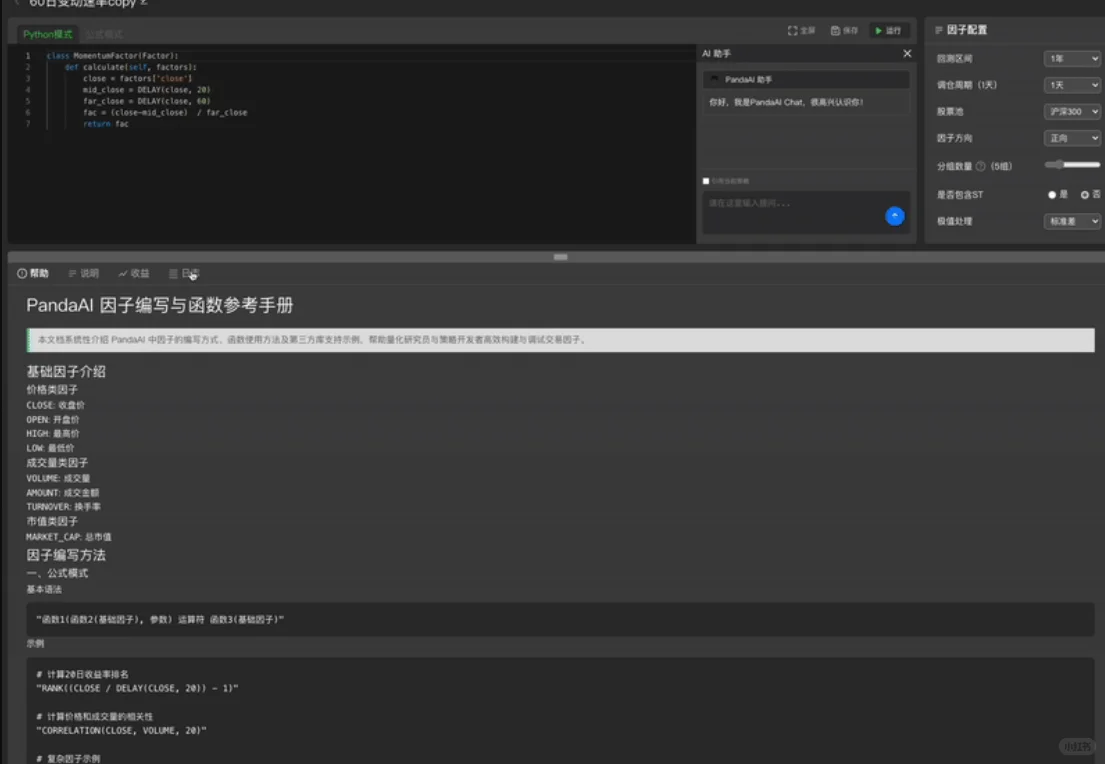Screen dimensions: 1105x764
Task: Click code line 'return fac'
Action: point(106,123)
